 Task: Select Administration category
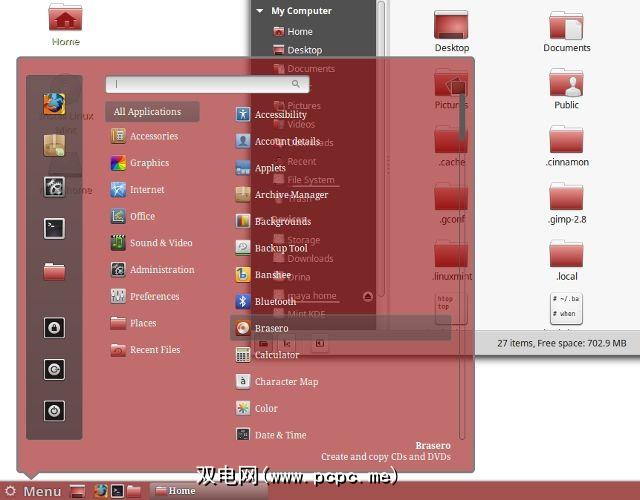point(153,269)
